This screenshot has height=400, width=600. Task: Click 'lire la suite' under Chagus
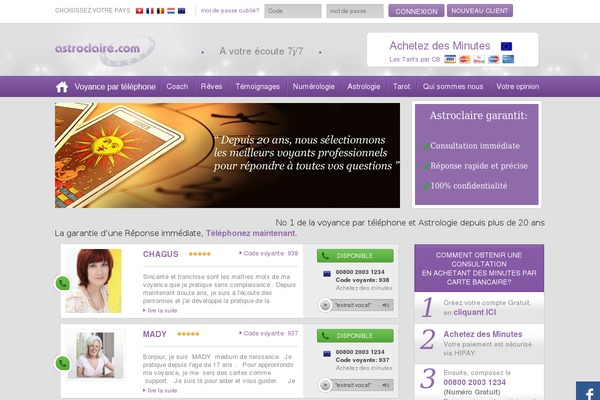click(x=162, y=310)
